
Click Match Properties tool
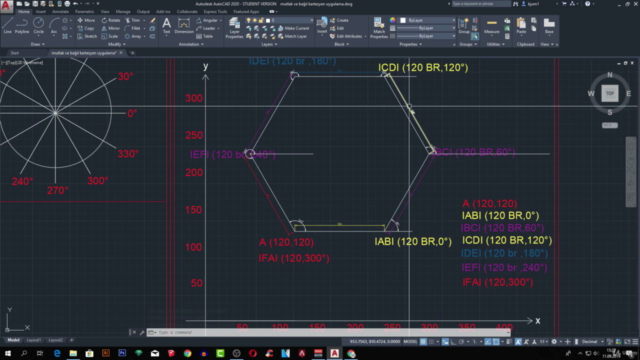379,28
